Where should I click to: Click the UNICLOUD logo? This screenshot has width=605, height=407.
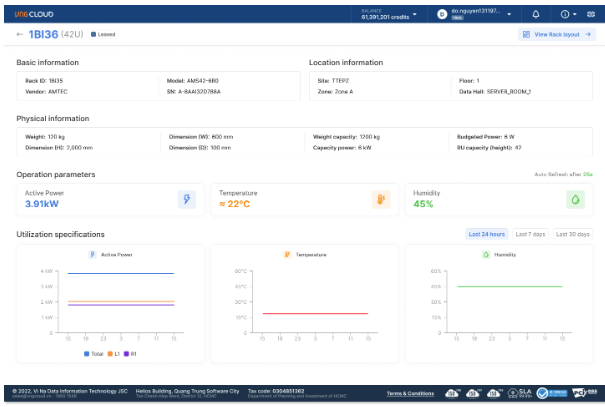coord(33,14)
